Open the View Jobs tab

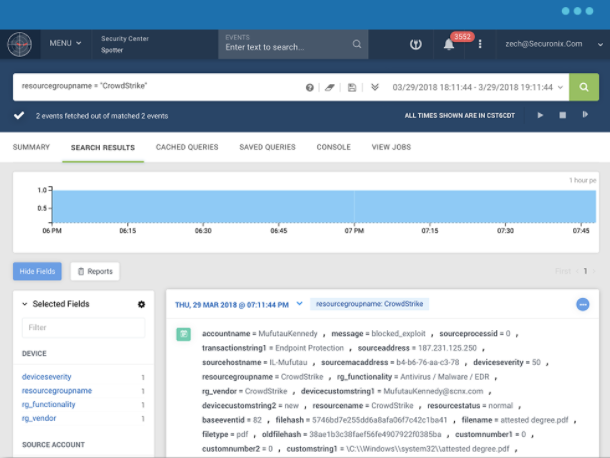click(x=391, y=147)
